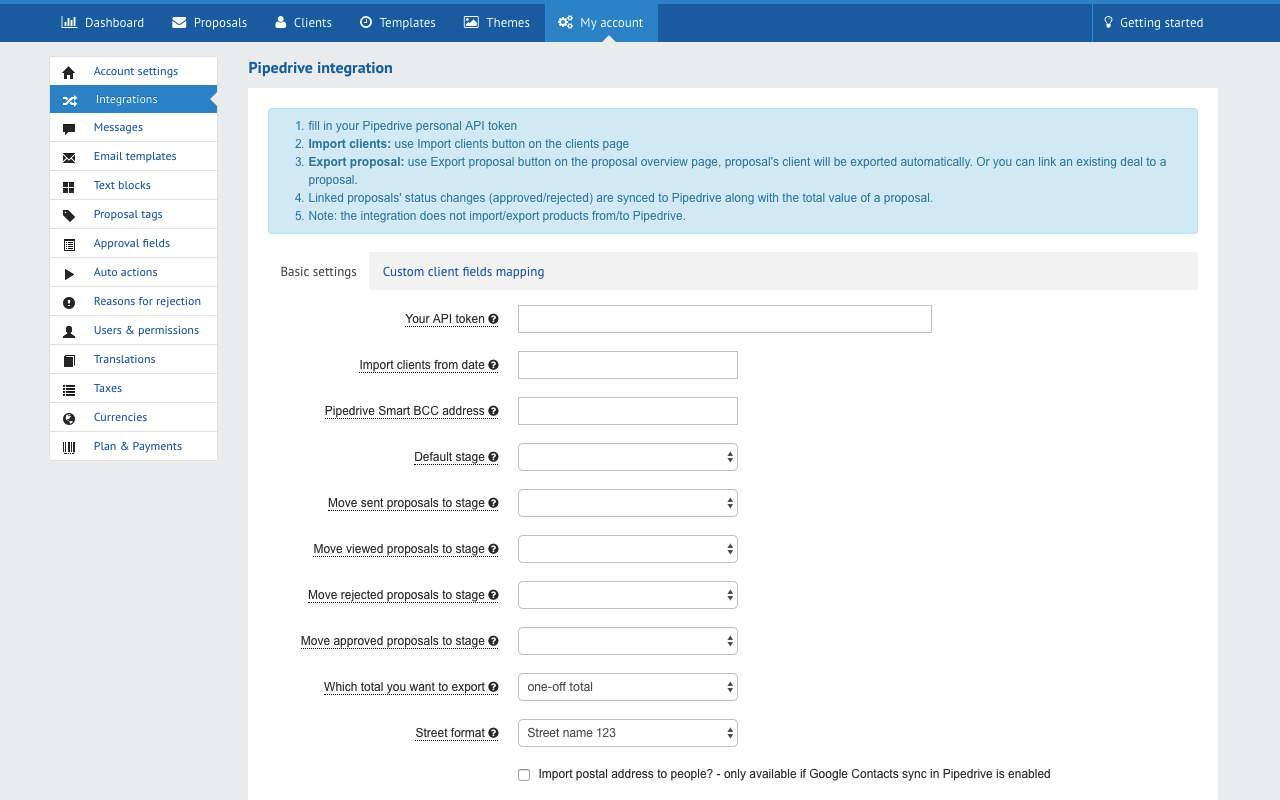This screenshot has width=1280, height=800.
Task: Click help icon beside Move approved proposals to stage
Action: (x=493, y=641)
